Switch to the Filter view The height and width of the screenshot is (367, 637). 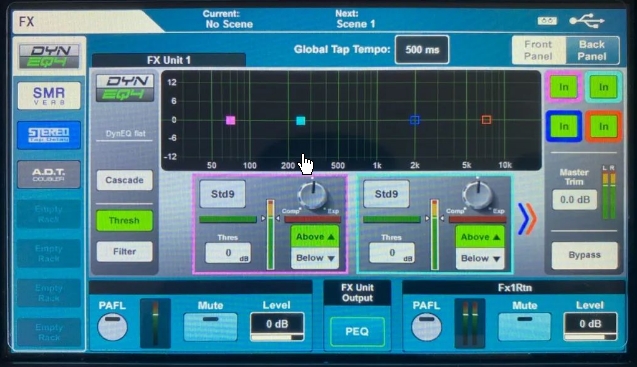pyautogui.click(x=125, y=252)
